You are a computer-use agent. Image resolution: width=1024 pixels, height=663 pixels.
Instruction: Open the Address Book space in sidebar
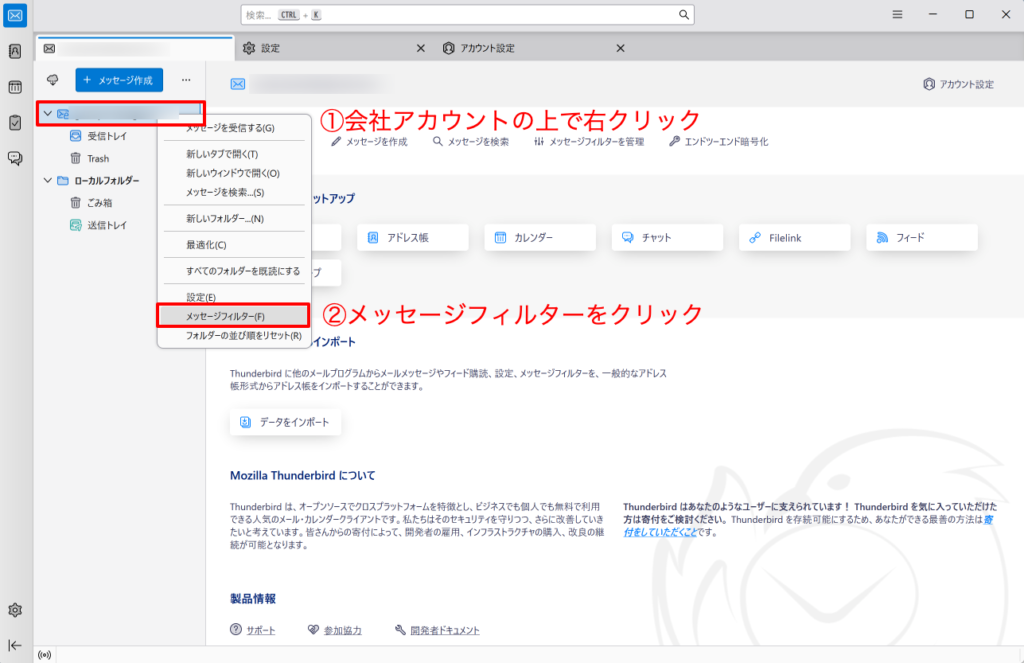[15, 51]
